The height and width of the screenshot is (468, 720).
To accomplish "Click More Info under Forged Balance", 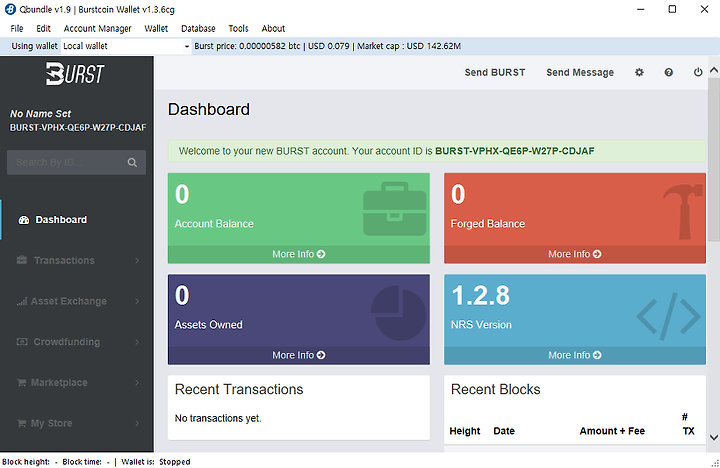I will tap(574, 254).
